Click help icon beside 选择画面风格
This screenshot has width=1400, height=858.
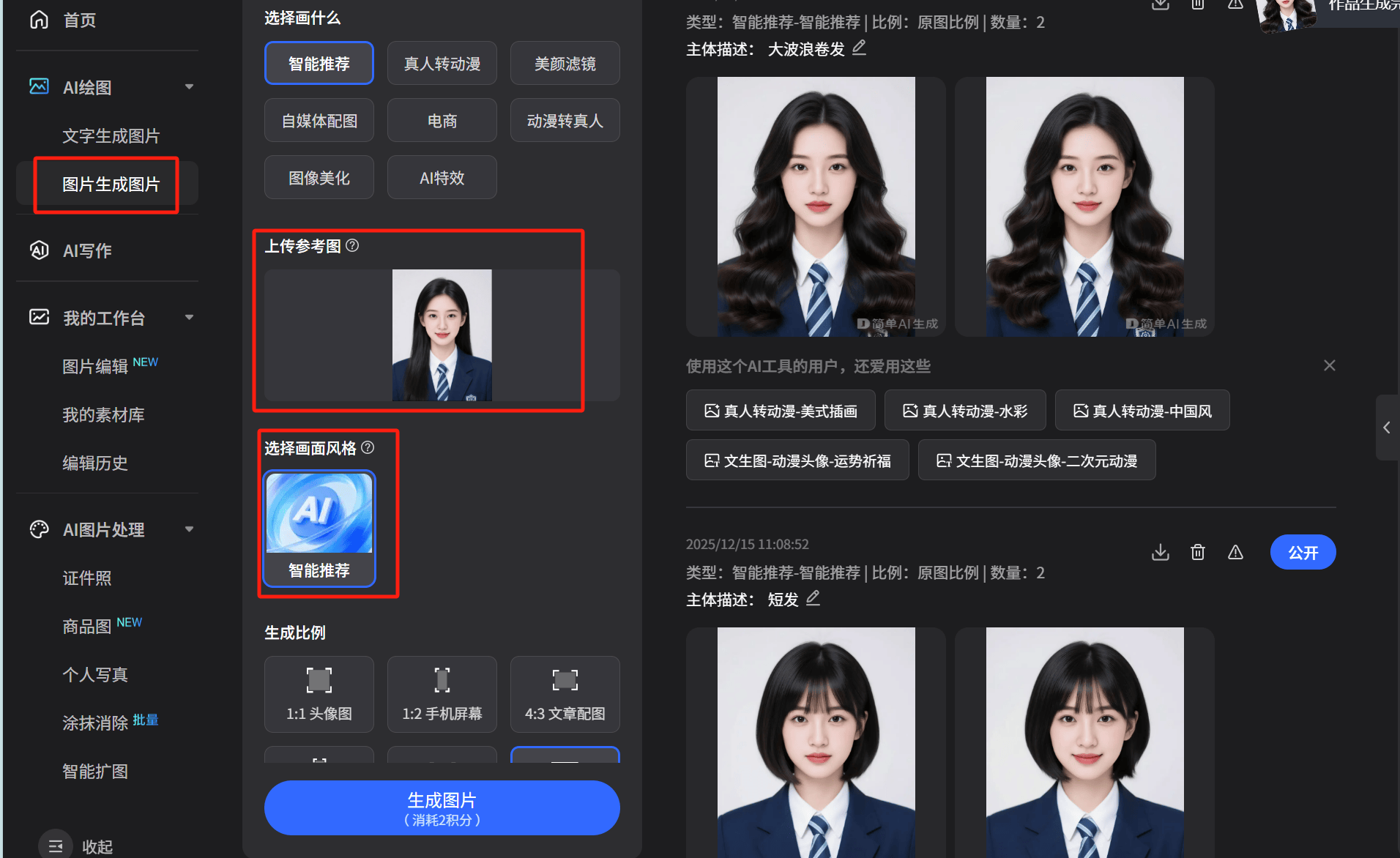point(368,447)
